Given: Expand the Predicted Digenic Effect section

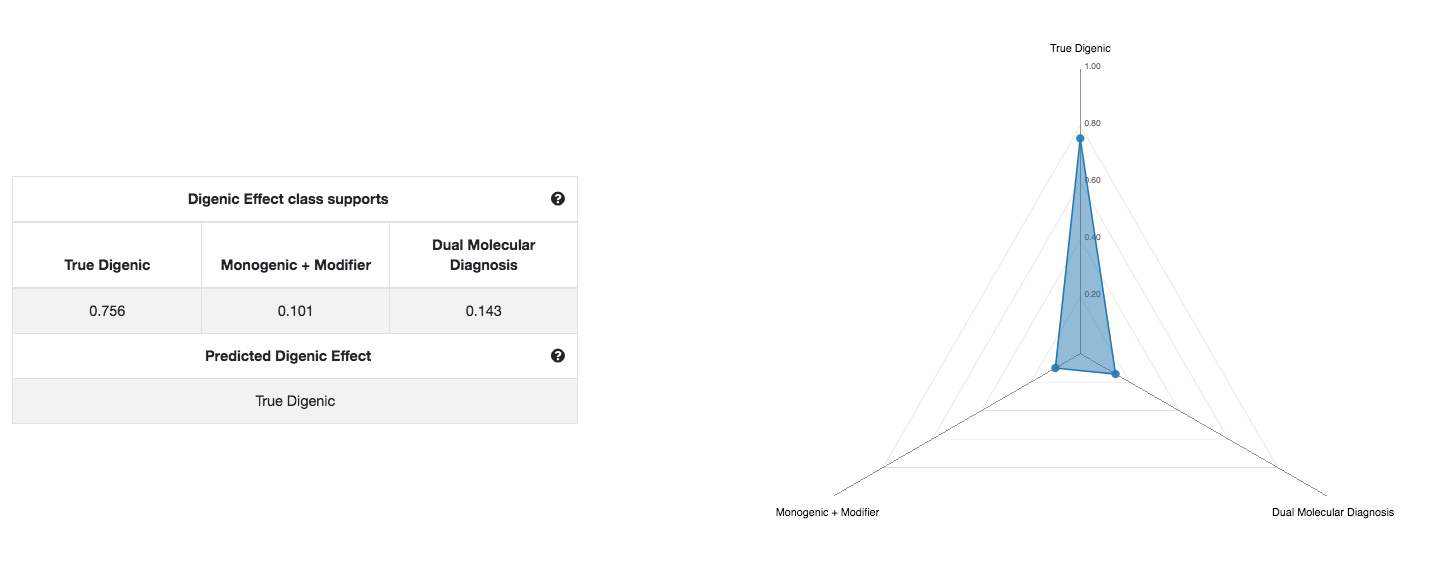Looking at the screenshot, I should [288, 356].
